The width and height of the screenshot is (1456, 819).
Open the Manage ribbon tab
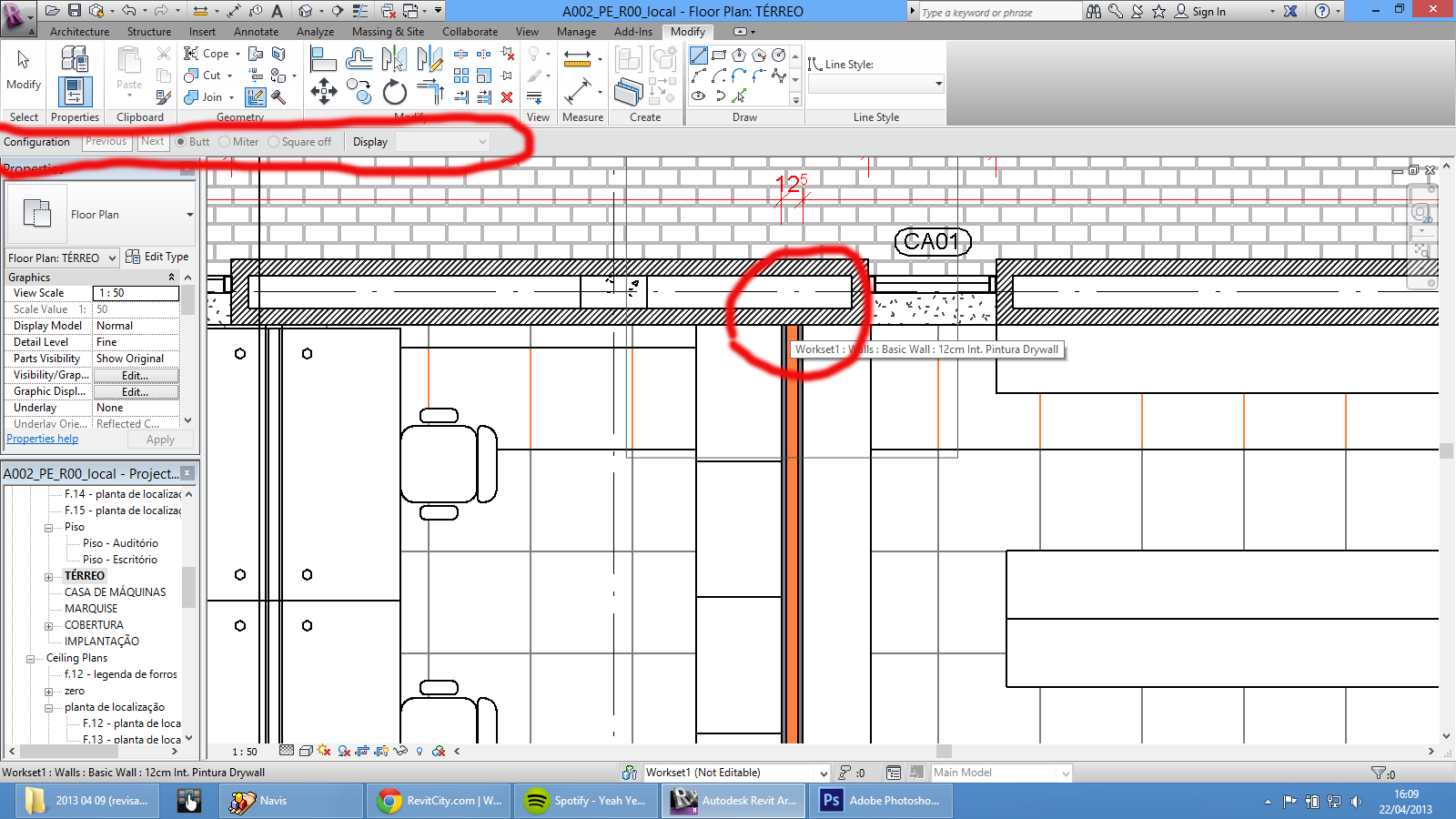pos(577,32)
